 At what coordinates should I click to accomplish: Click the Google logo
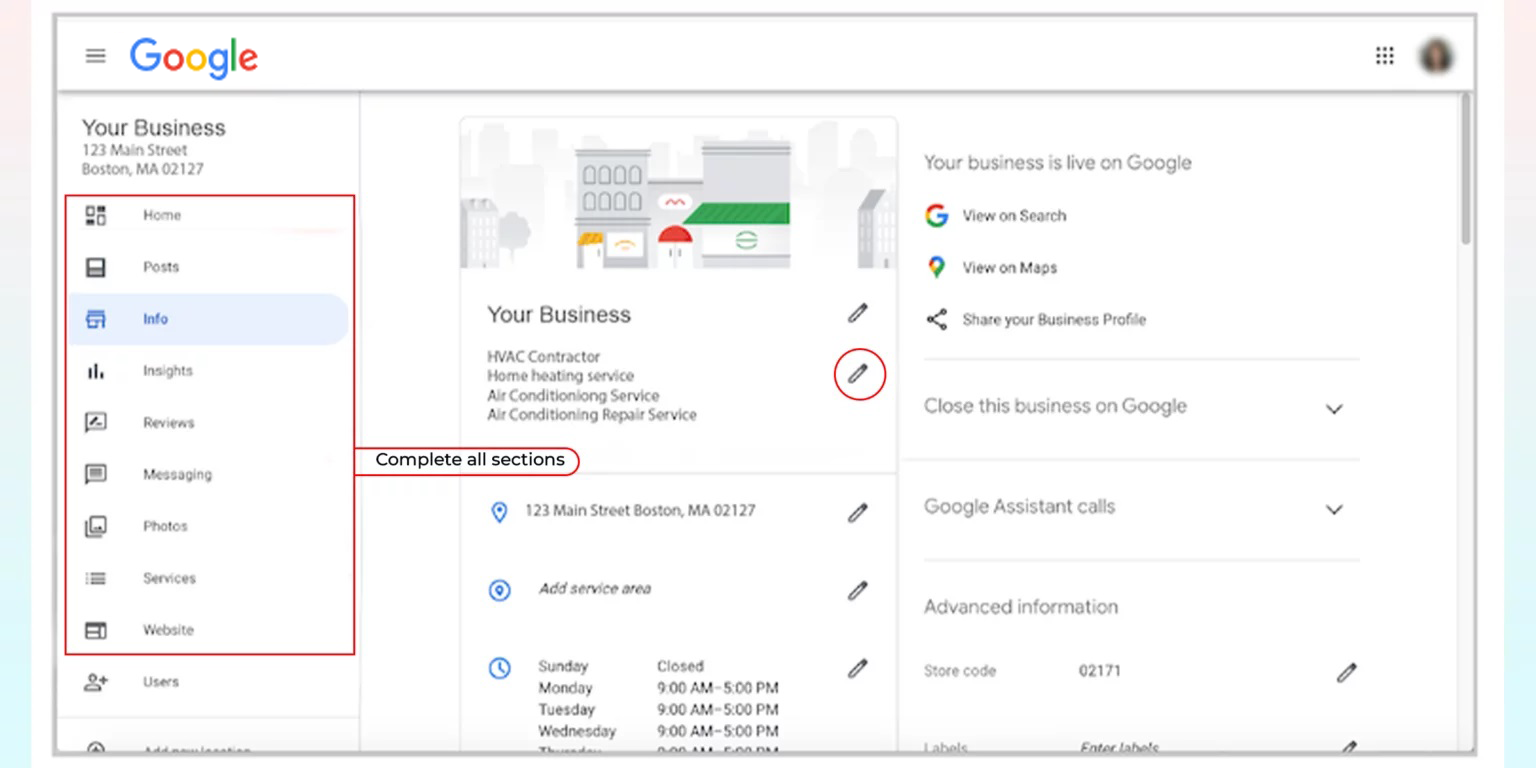click(194, 58)
